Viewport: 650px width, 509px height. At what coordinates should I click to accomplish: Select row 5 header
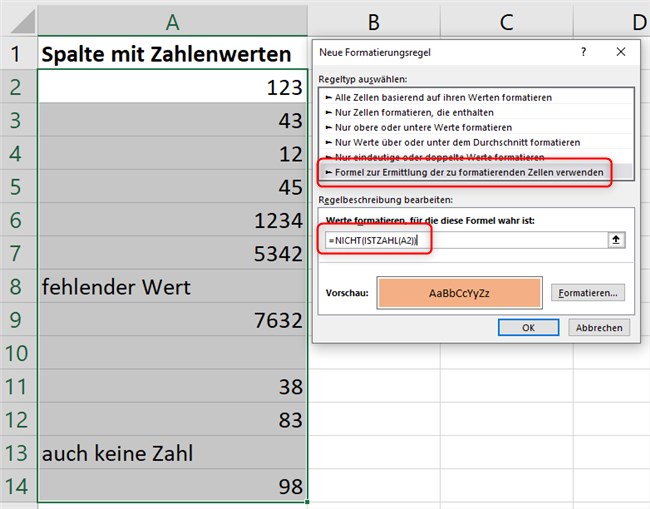click(18, 187)
